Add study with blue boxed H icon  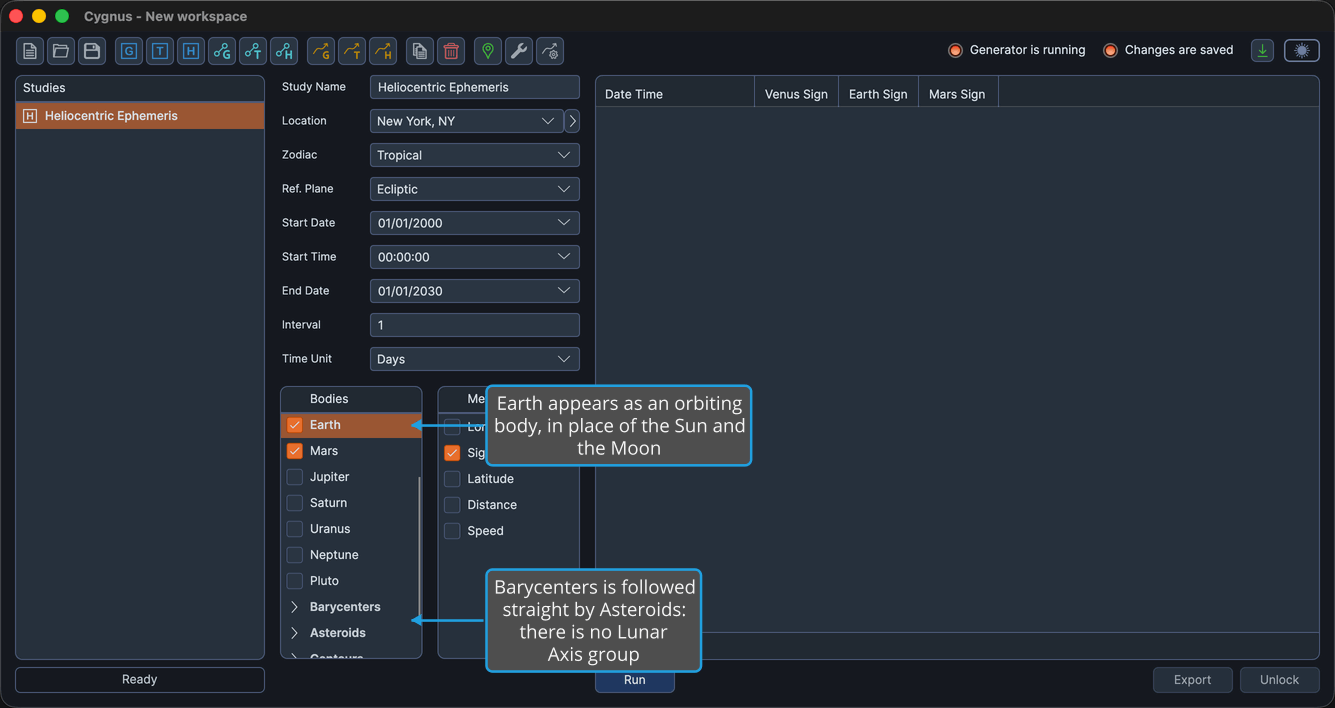pos(191,51)
